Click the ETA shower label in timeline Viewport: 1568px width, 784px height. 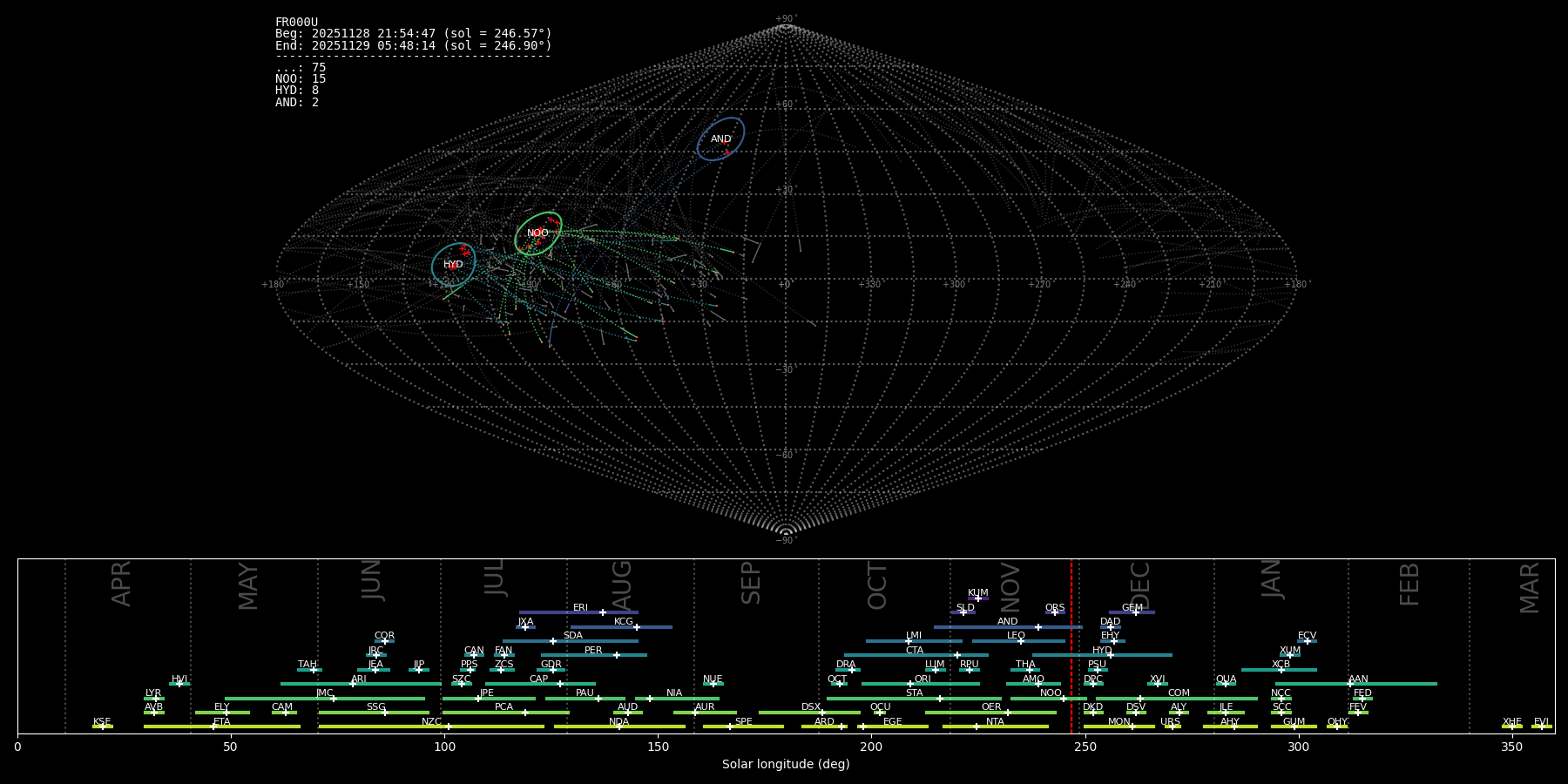point(222,722)
